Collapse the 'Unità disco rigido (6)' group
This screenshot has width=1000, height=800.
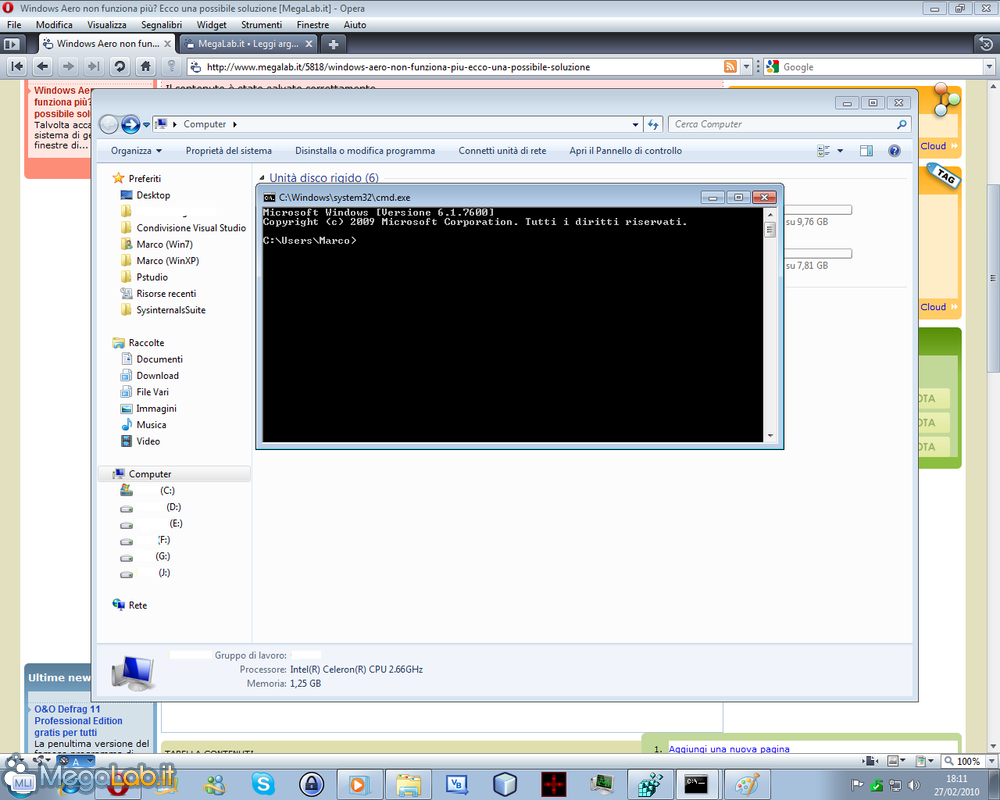[262, 178]
